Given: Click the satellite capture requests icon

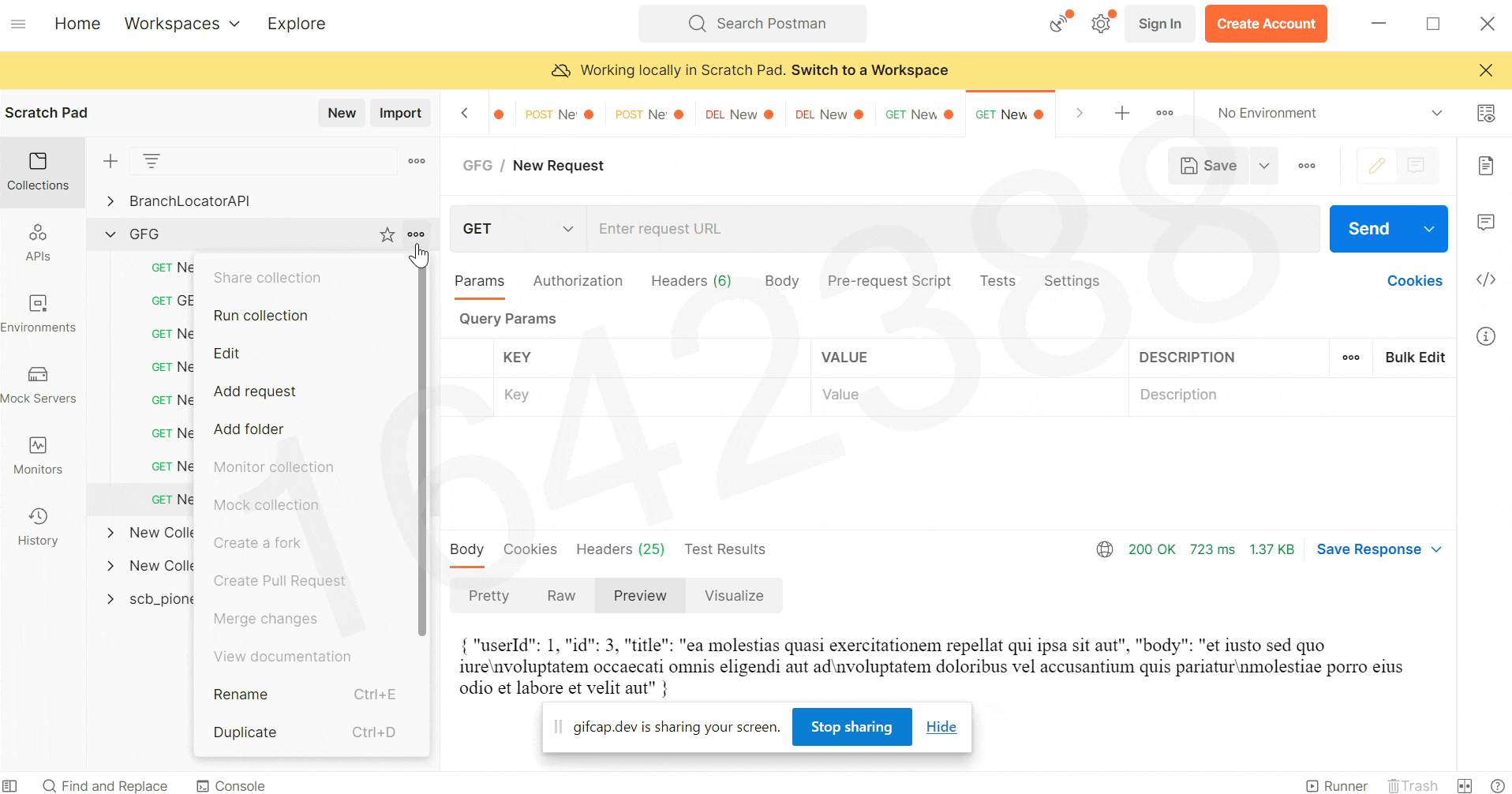Looking at the screenshot, I should pyautogui.click(x=1059, y=24).
